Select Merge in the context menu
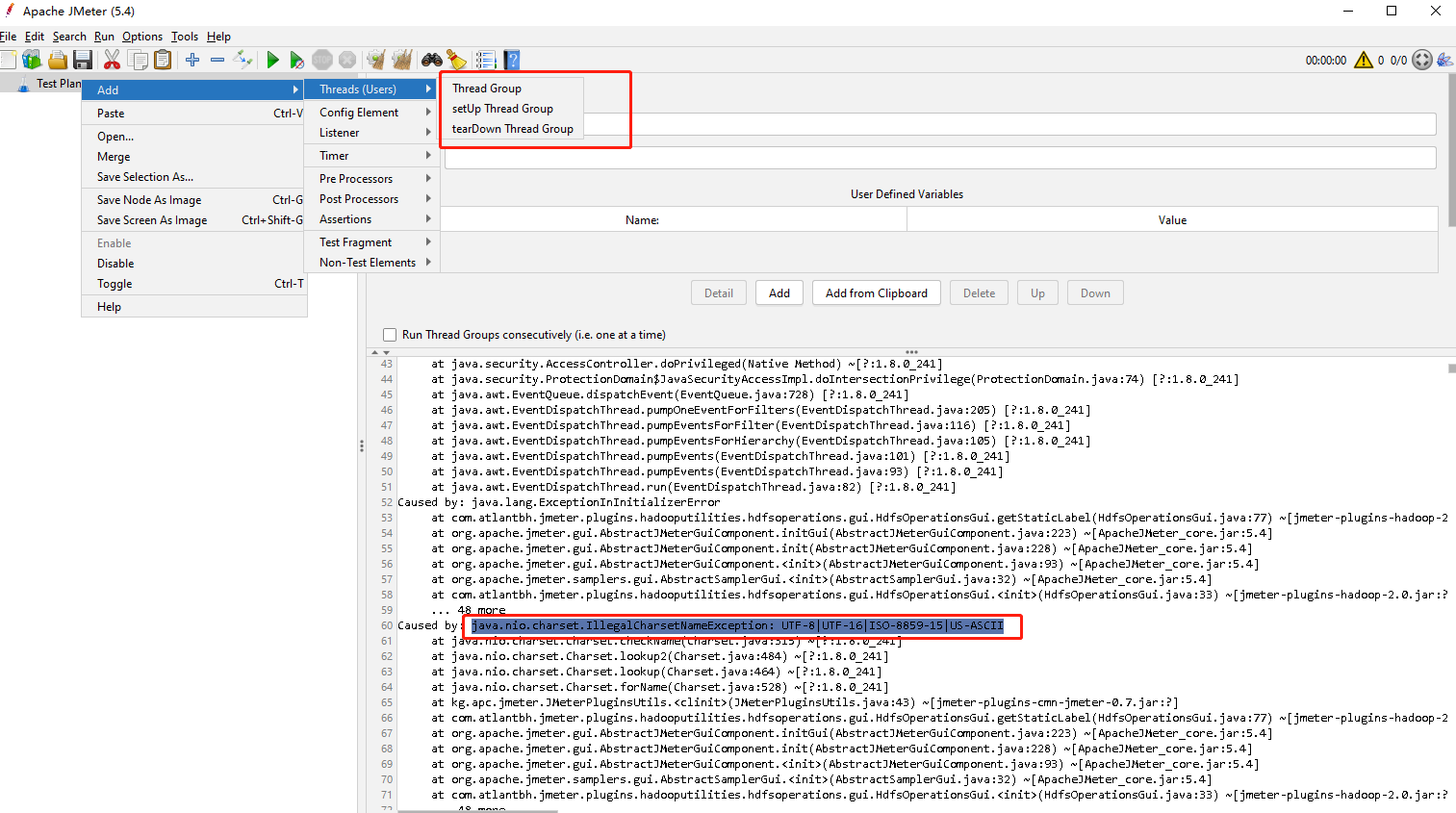The height and width of the screenshot is (813, 1456). [x=193, y=157]
